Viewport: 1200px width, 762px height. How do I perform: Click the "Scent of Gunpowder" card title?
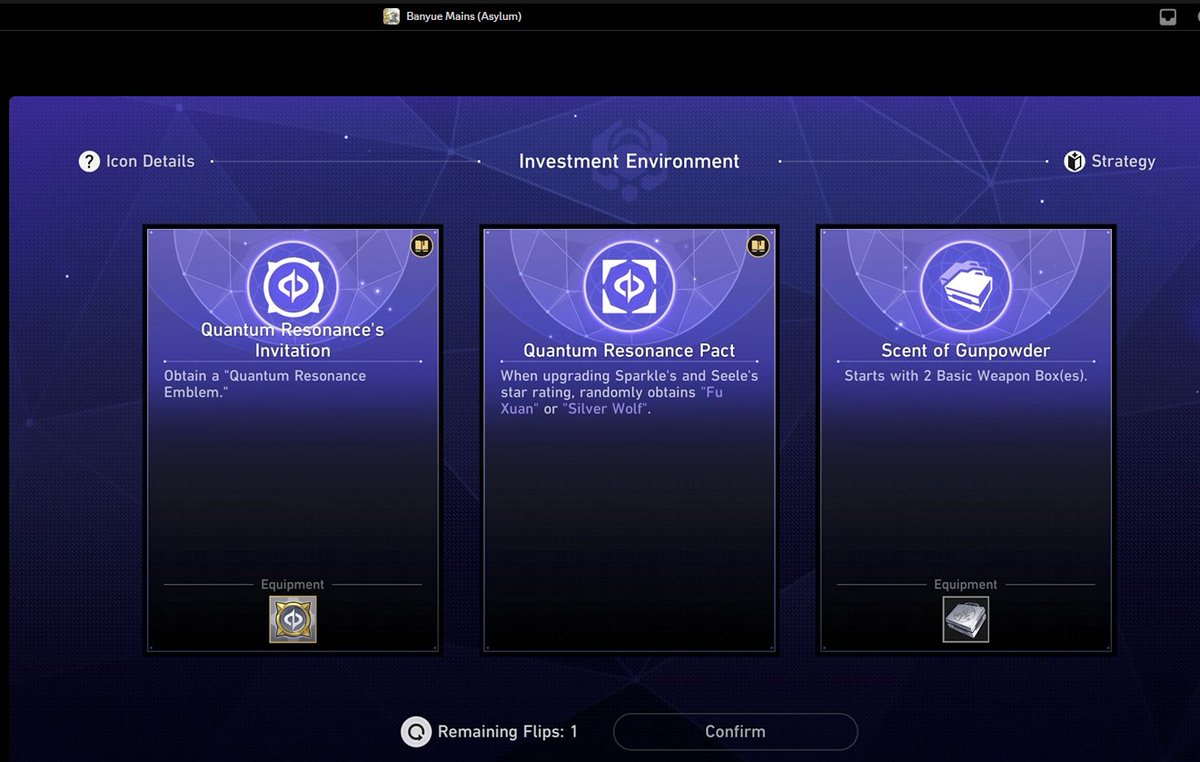point(965,351)
